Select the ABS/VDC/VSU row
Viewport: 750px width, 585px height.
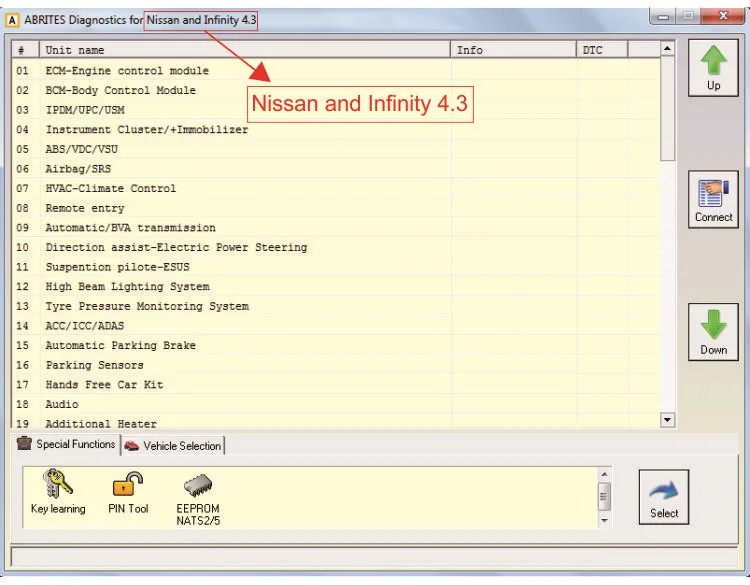tap(336, 149)
